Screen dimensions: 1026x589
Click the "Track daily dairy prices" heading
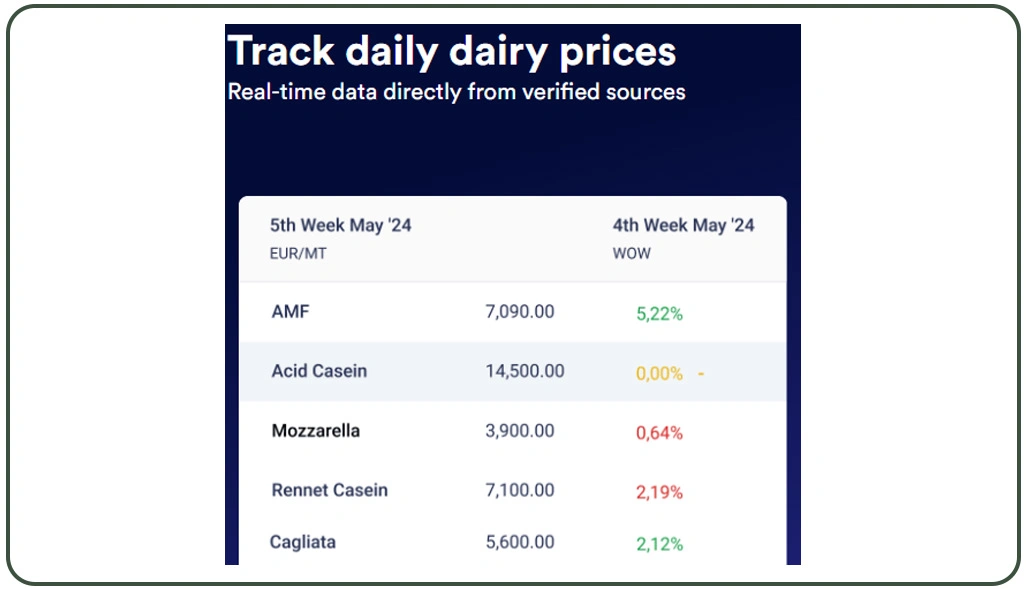(452, 51)
